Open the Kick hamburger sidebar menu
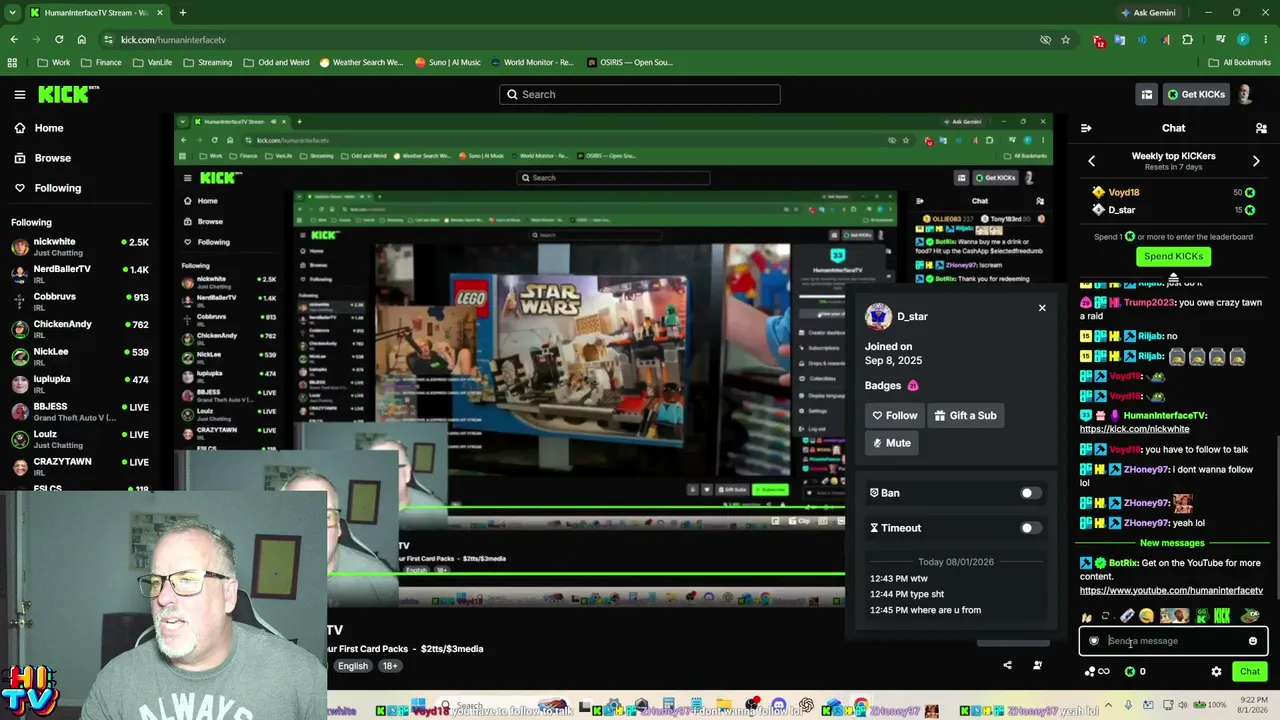This screenshot has width=1280, height=720. (x=19, y=94)
